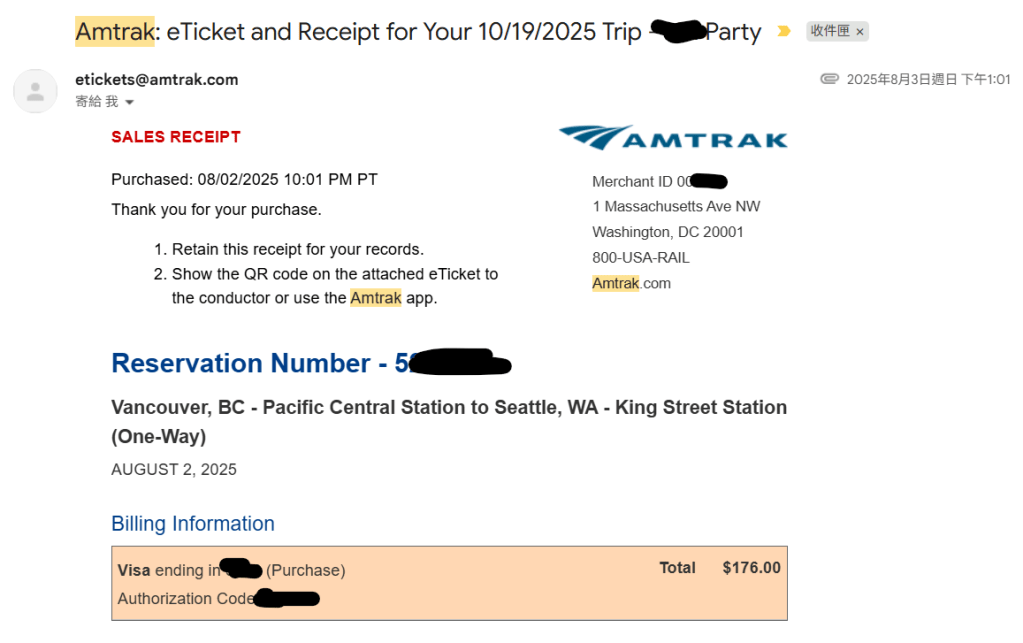
Task: Click the paperclip attachment icon
Action: point(829,79)
